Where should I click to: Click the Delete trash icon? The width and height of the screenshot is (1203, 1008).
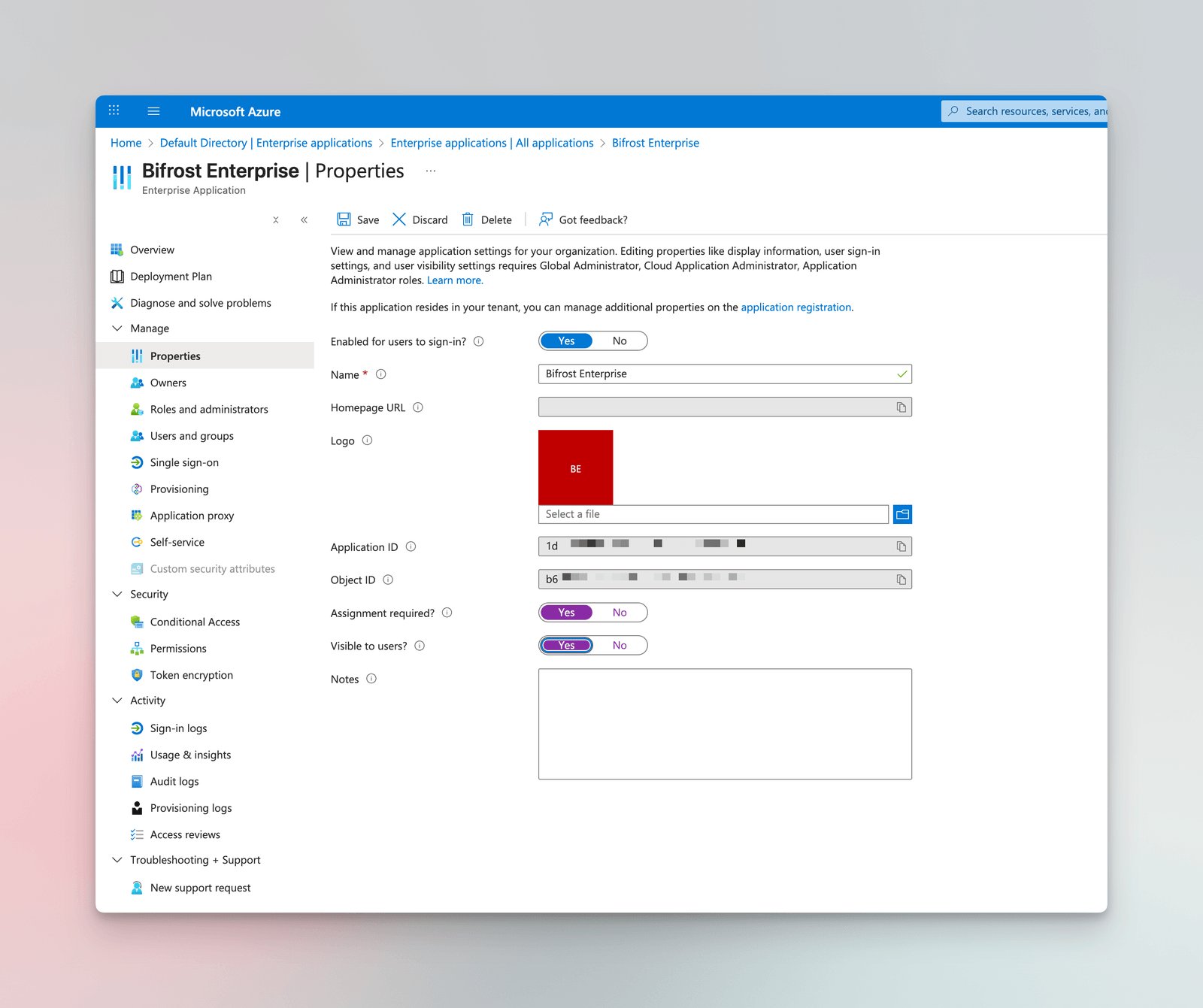(468, 219)
